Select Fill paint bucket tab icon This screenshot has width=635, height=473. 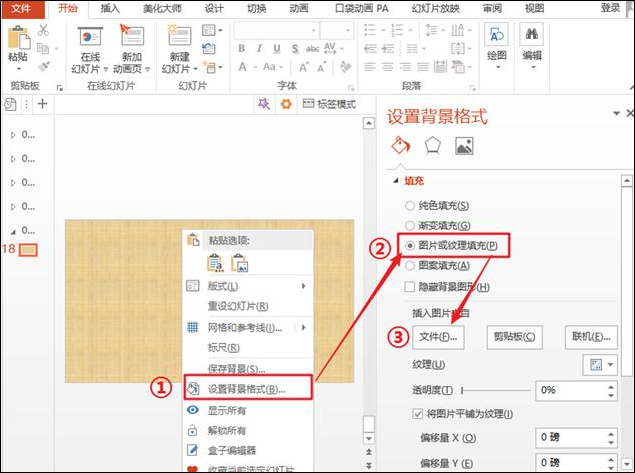401,145
